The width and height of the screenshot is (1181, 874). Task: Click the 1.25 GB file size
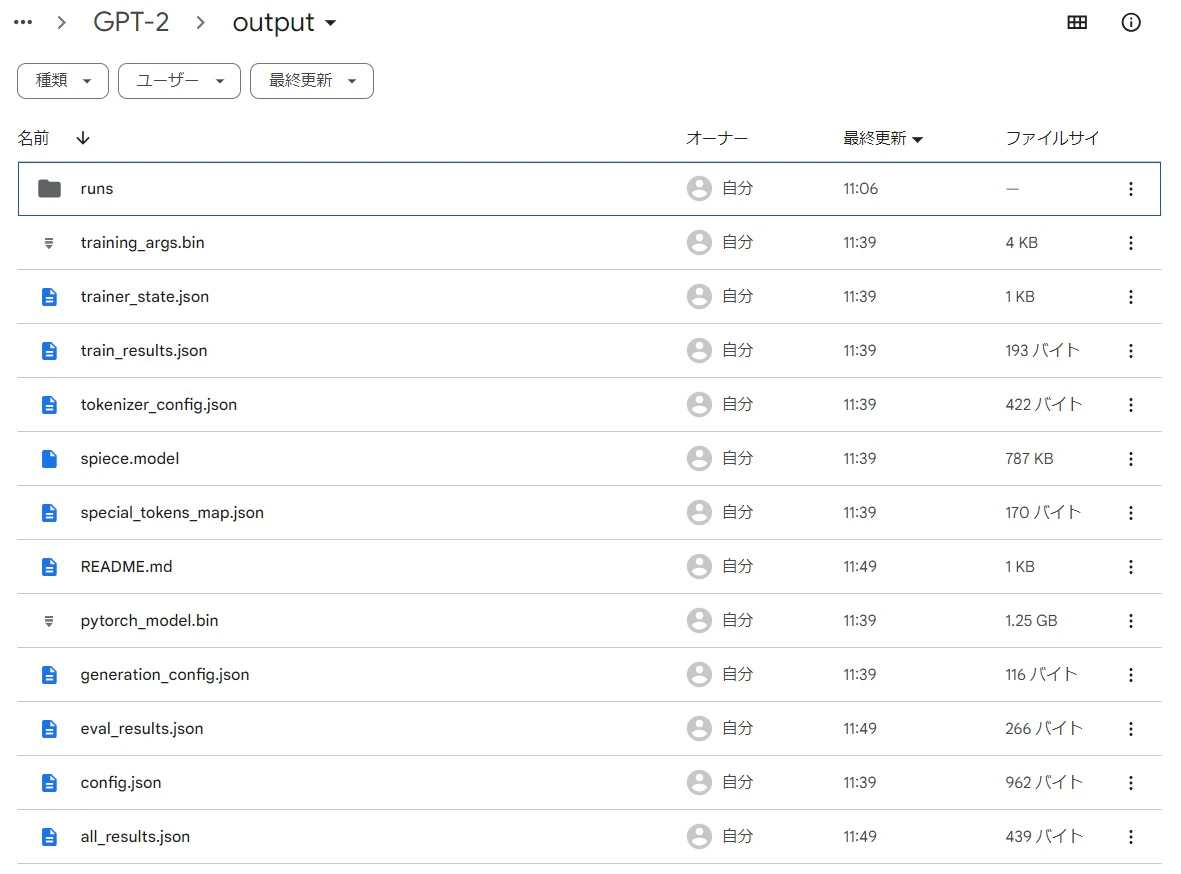[x=1031, y=621]
